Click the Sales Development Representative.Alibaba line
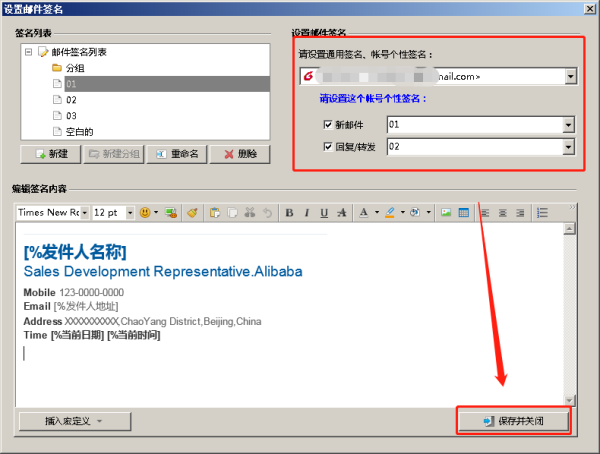600x454 pixels. [x=163, y=271]
